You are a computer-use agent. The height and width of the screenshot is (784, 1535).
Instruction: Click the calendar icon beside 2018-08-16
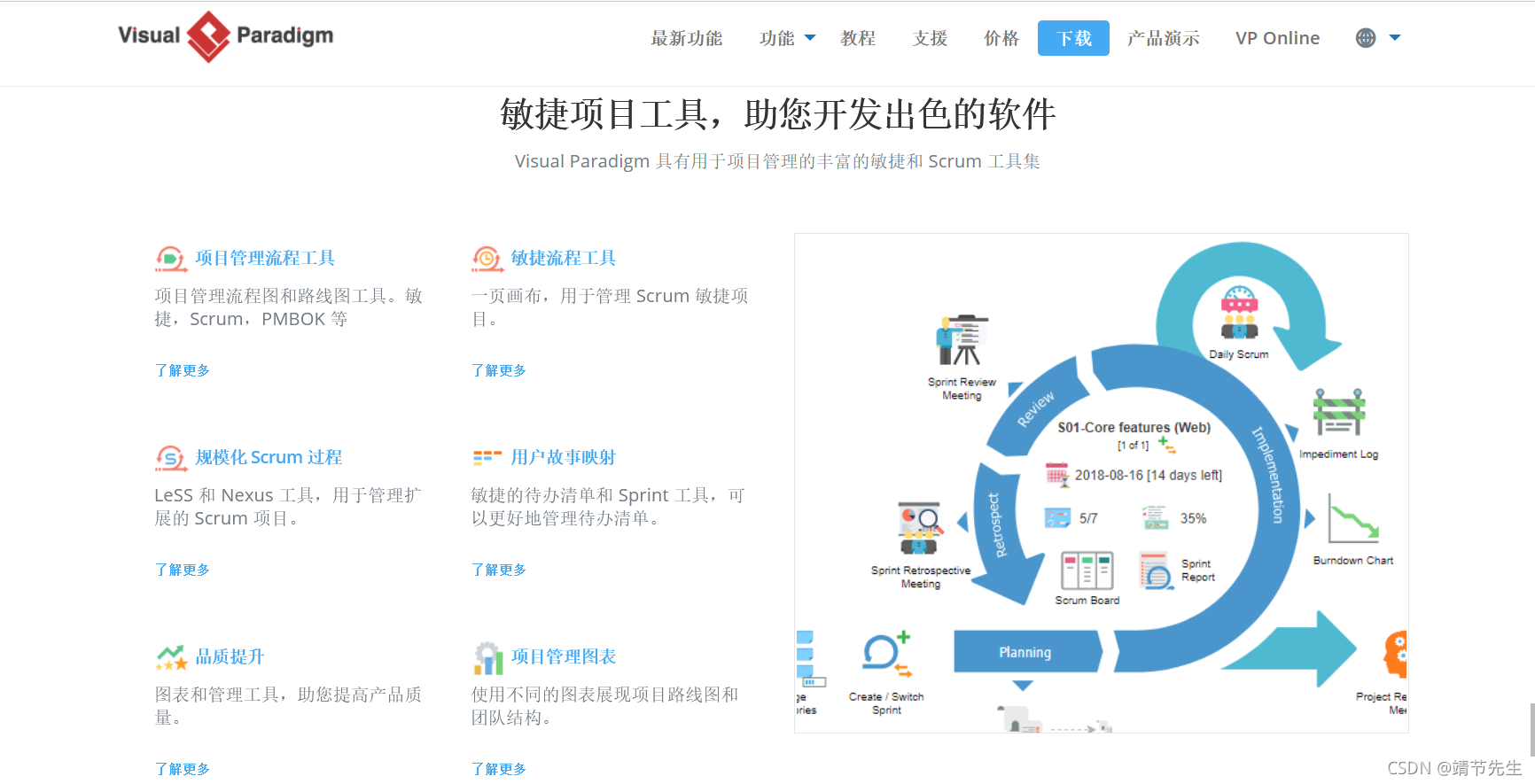point(1056,474)
